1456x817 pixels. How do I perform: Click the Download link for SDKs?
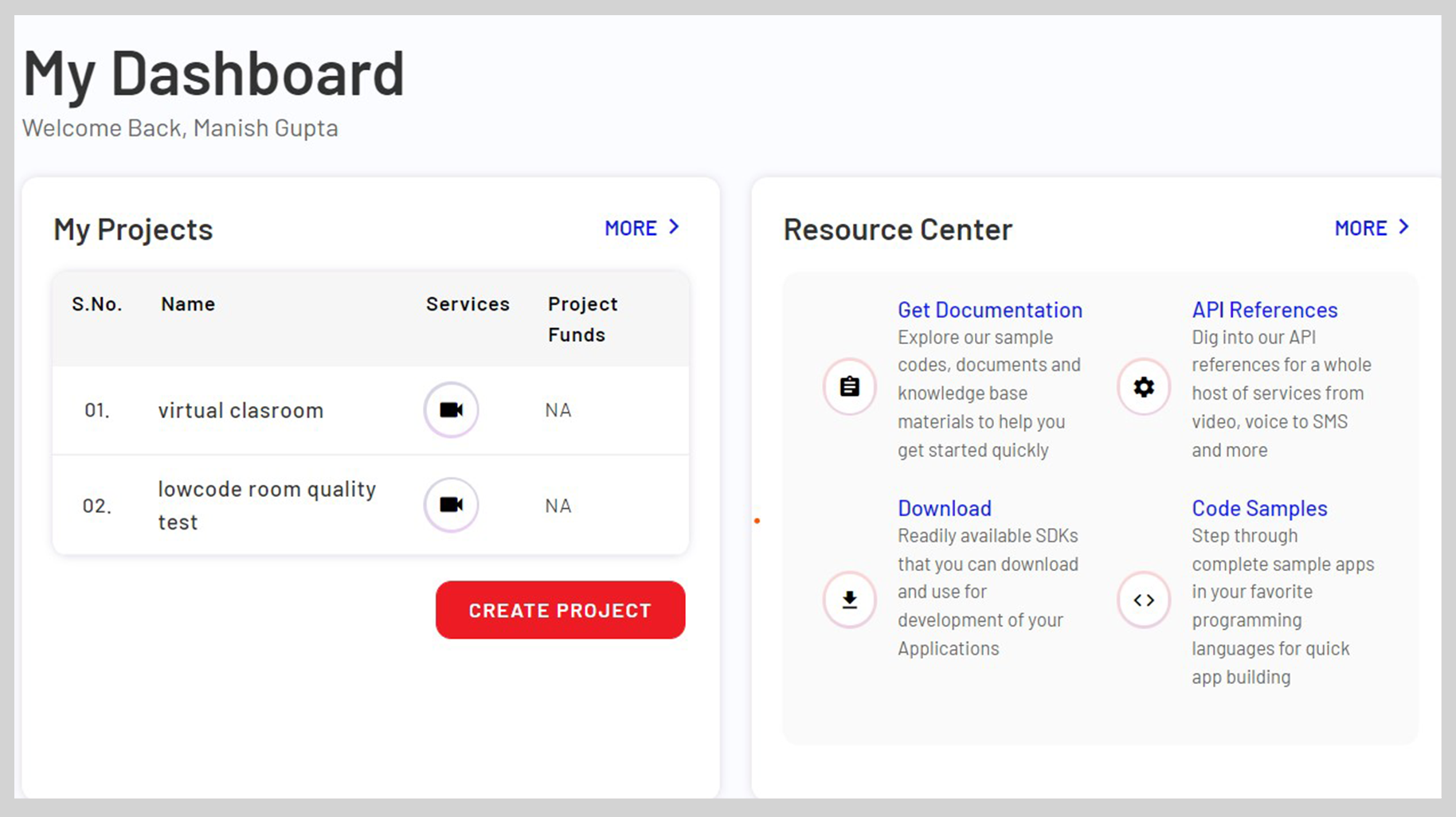pyautogui.click(x=944, y=508)
